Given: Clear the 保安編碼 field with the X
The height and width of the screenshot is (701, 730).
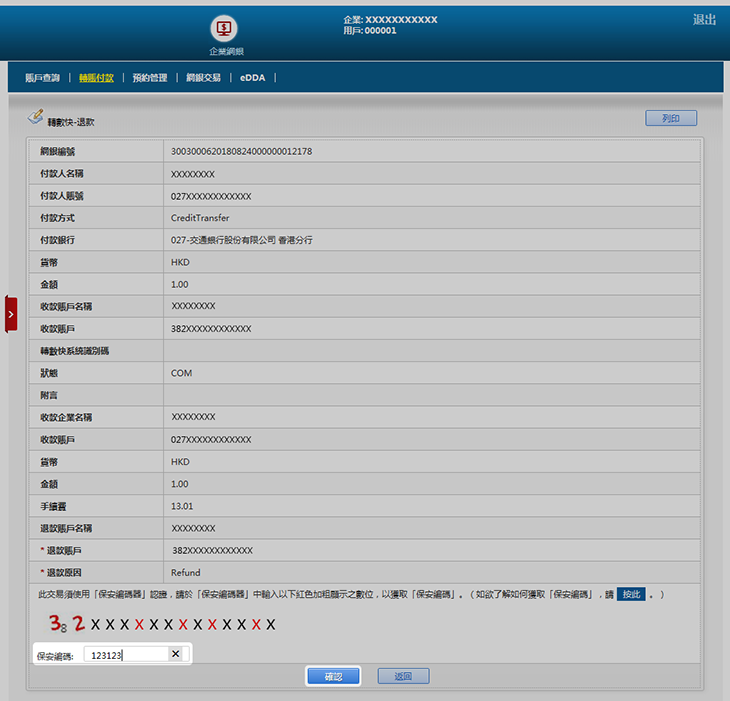Looking at the screenshot, I should [x=175, y=654].
